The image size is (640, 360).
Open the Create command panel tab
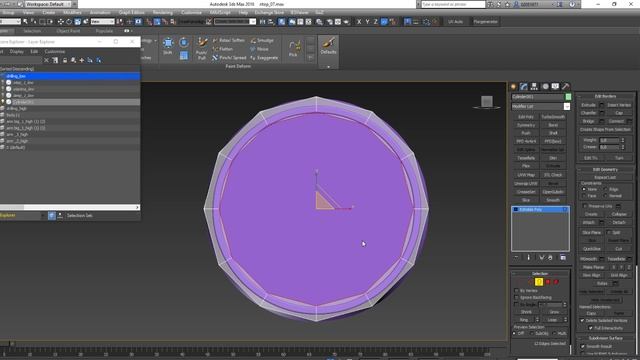513,87
